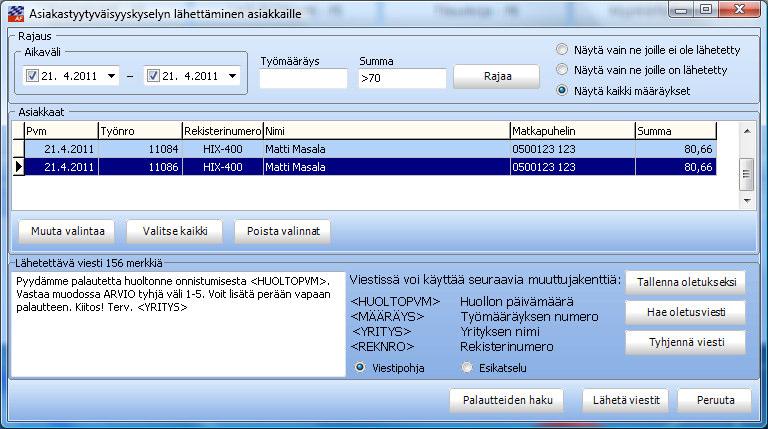
Task: Click the Hae oletusviesti button
Action: [686, 312]
